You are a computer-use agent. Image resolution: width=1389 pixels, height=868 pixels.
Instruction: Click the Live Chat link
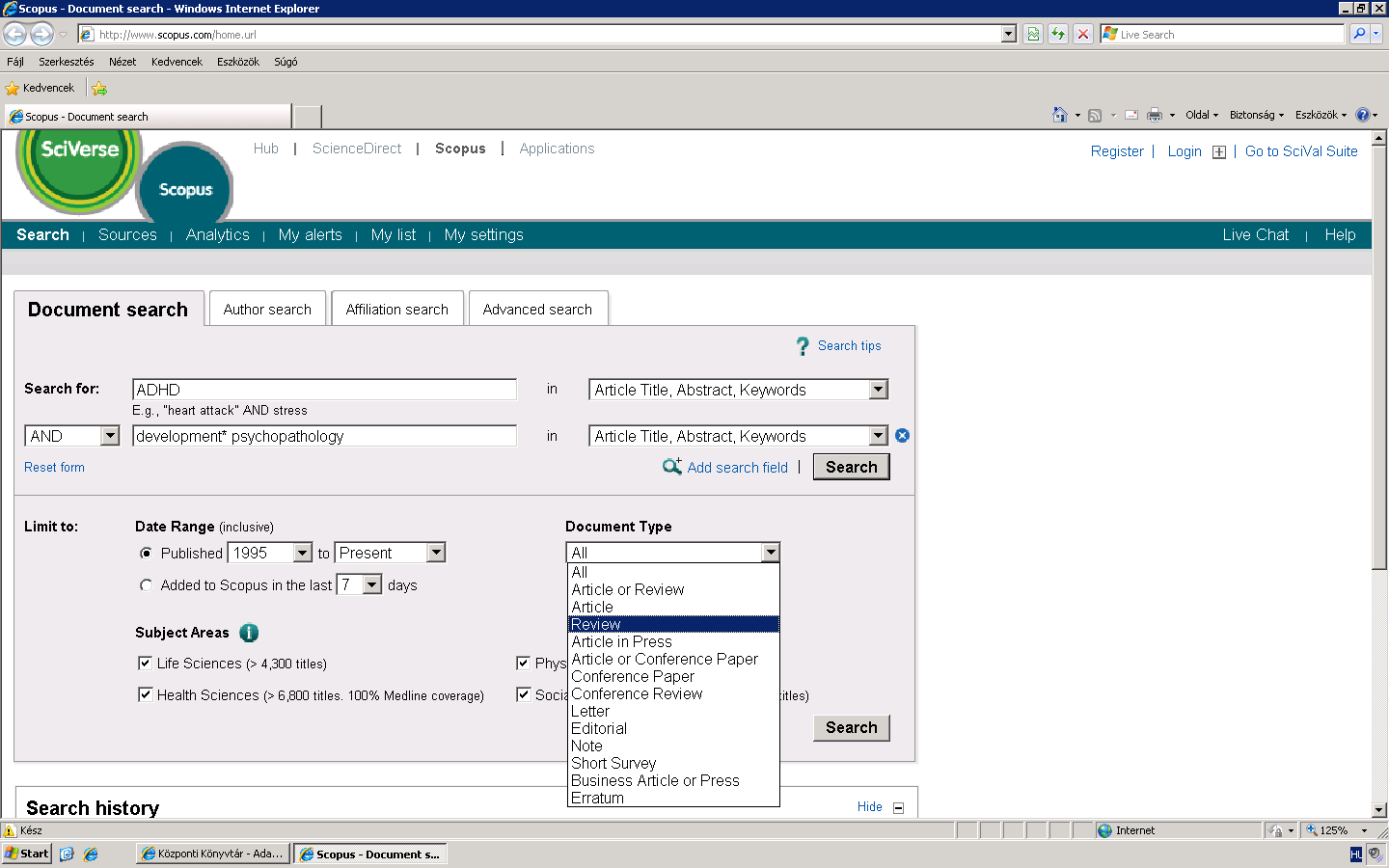tap(1255, 235)
